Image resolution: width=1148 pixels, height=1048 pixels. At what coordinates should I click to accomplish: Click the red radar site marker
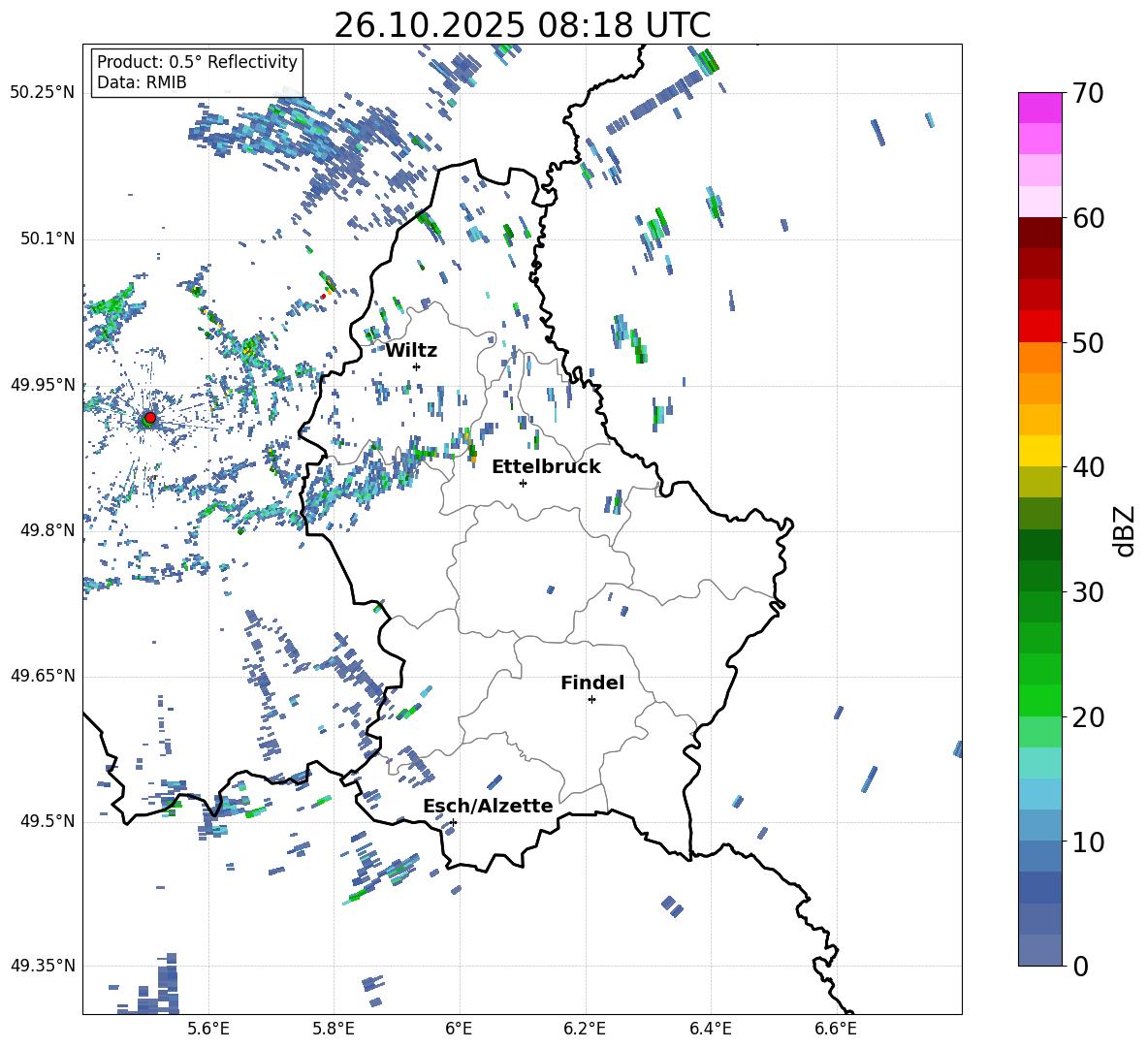pyautogui.click(x=149, y=418)
